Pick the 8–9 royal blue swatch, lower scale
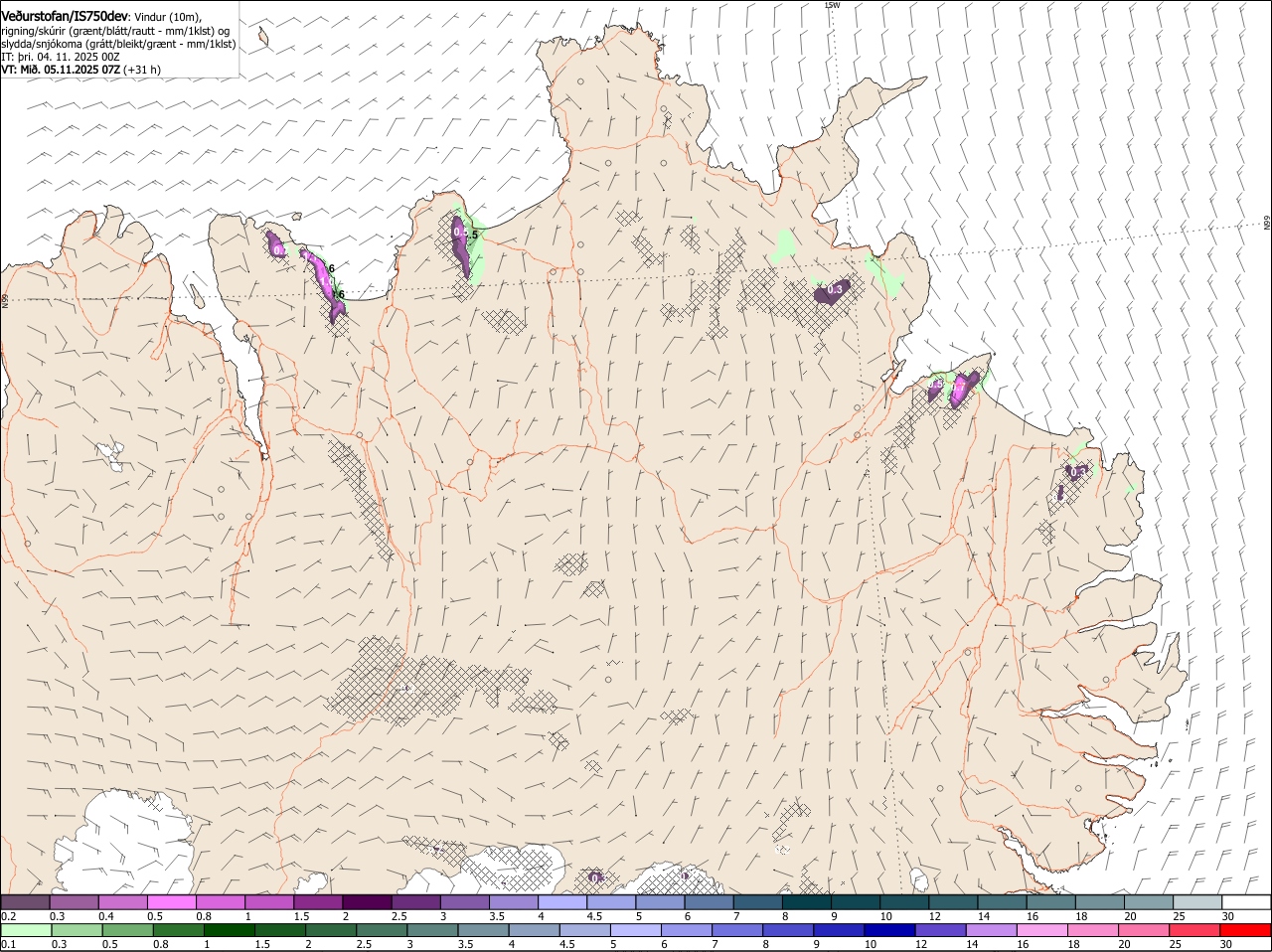1272x952 pixels. pos(788,931)
